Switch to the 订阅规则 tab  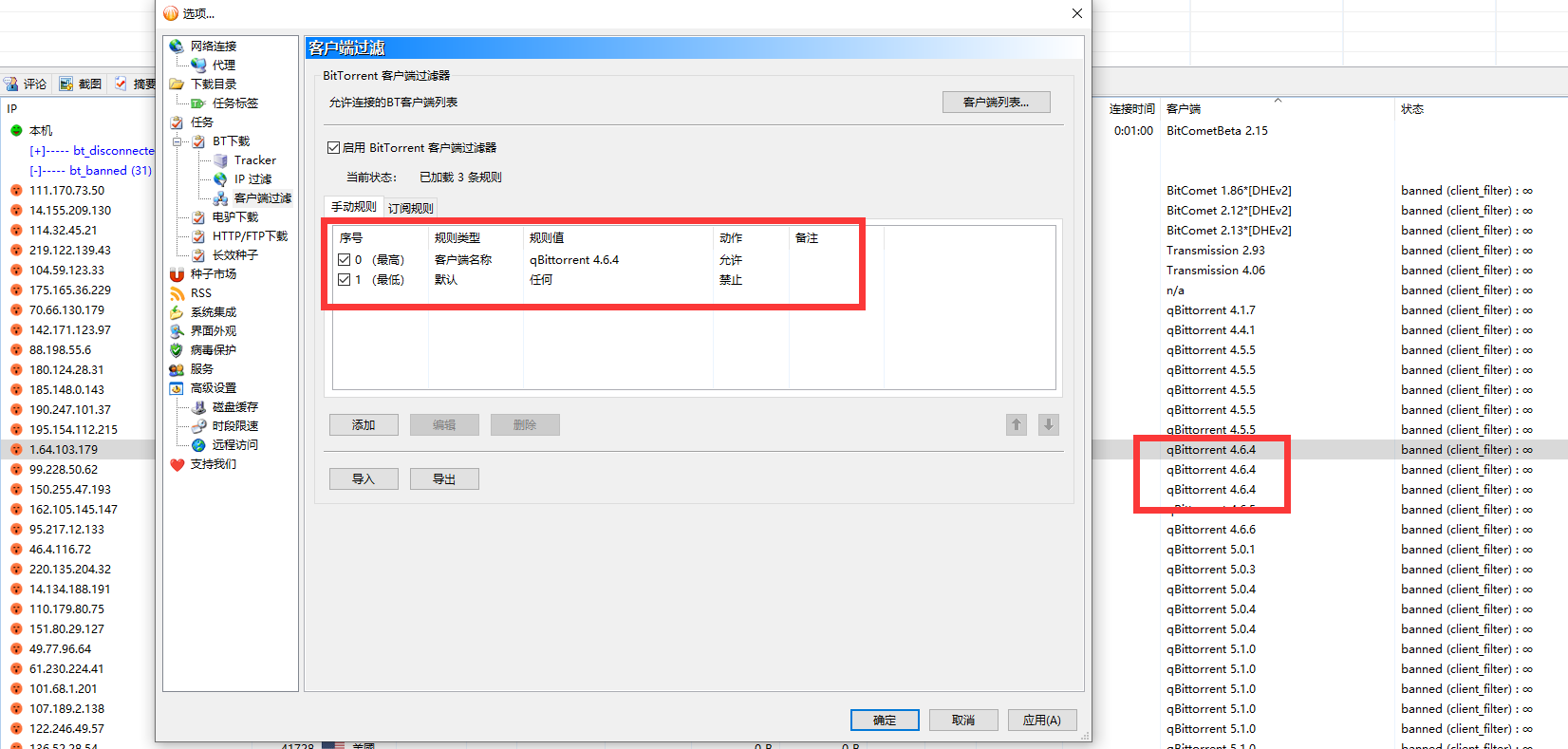[x=411, y=208]
